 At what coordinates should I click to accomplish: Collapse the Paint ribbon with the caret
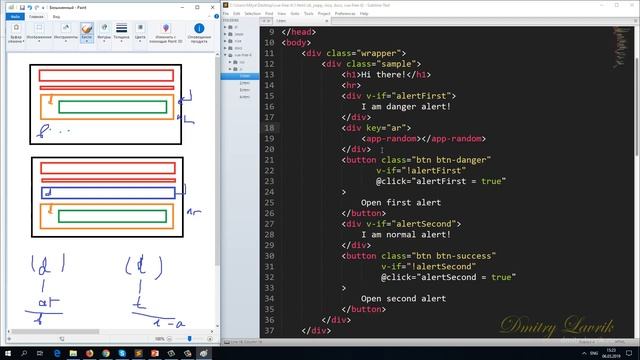tap(210, 17)
